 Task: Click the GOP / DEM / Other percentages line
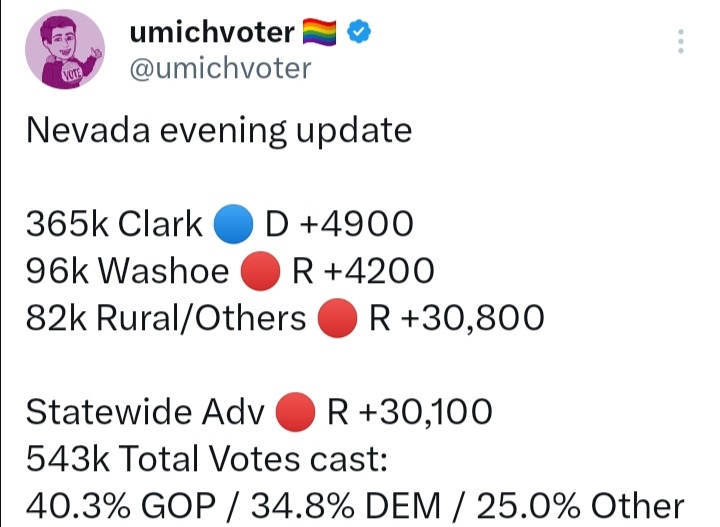(x=354, y=504)
